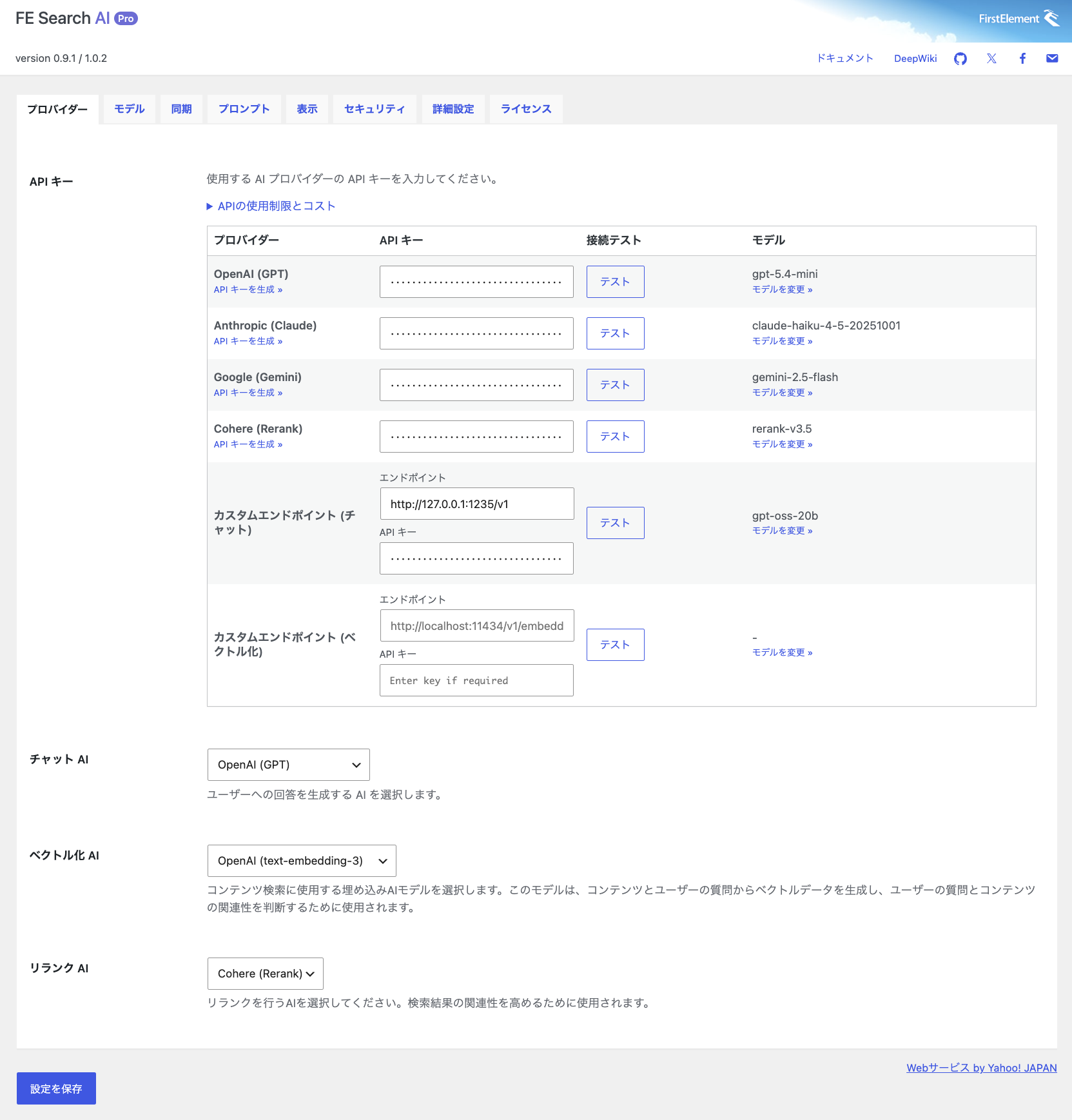Switch to the 同期 tab
Viewport: 1072px width, 1120px height.
[181, 109]
